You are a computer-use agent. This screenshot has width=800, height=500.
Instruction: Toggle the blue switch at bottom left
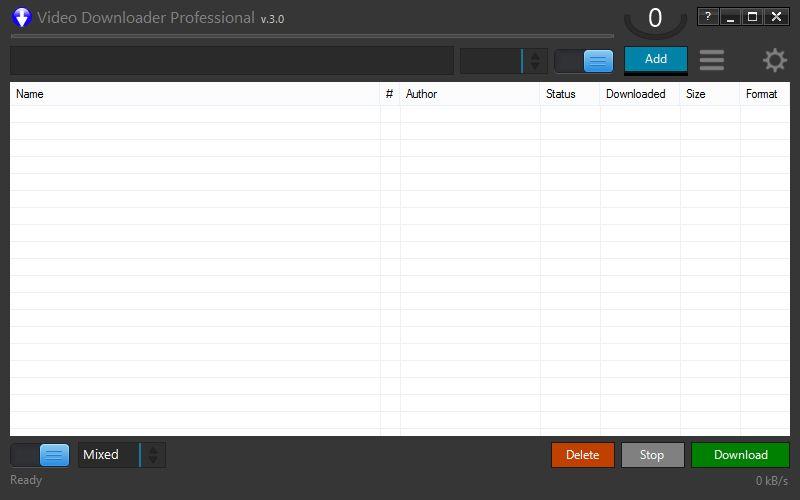[40, 455]
